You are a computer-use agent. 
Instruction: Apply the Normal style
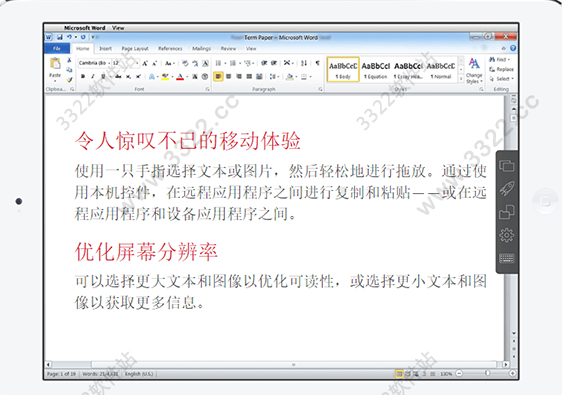pyautogui.click(x=441, y=70)
